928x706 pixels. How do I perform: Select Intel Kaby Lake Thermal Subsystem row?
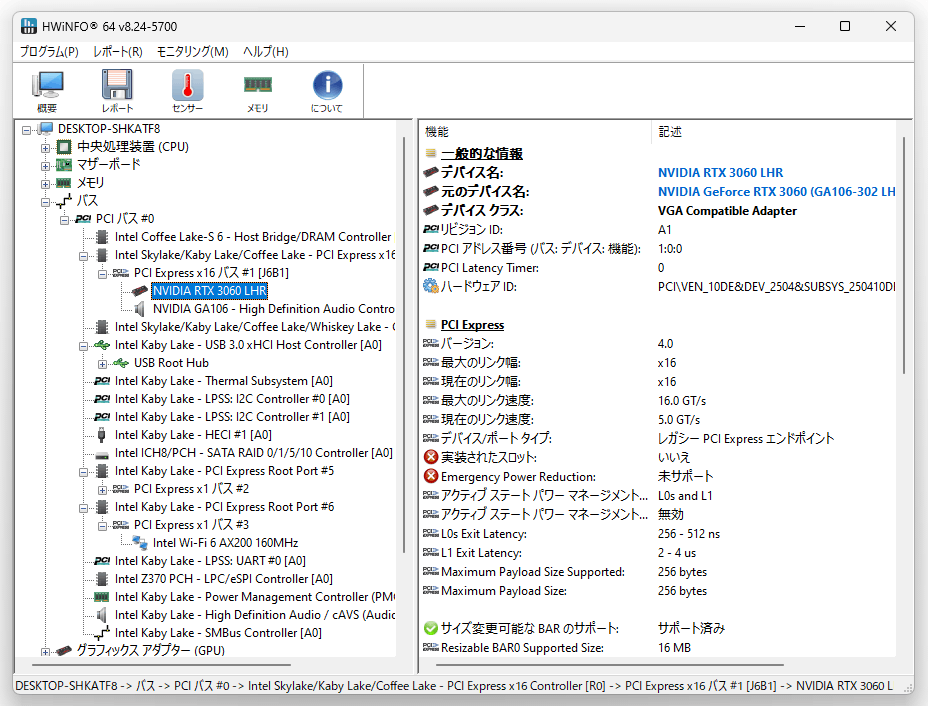[224, 381]
